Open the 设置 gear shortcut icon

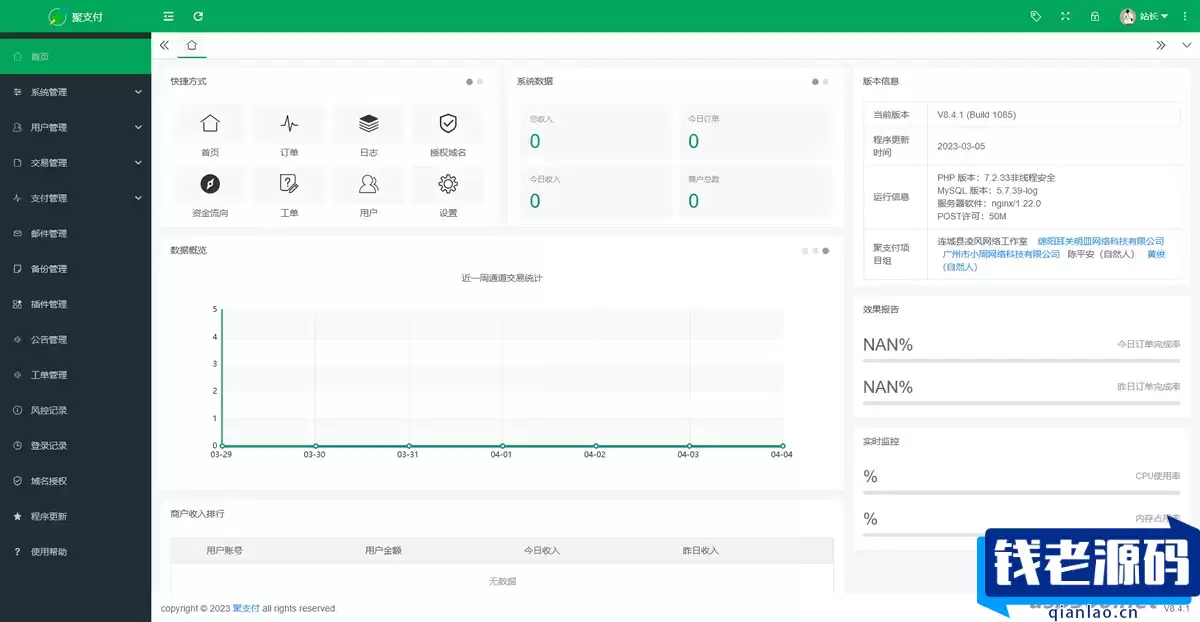[x=448, y=184]
